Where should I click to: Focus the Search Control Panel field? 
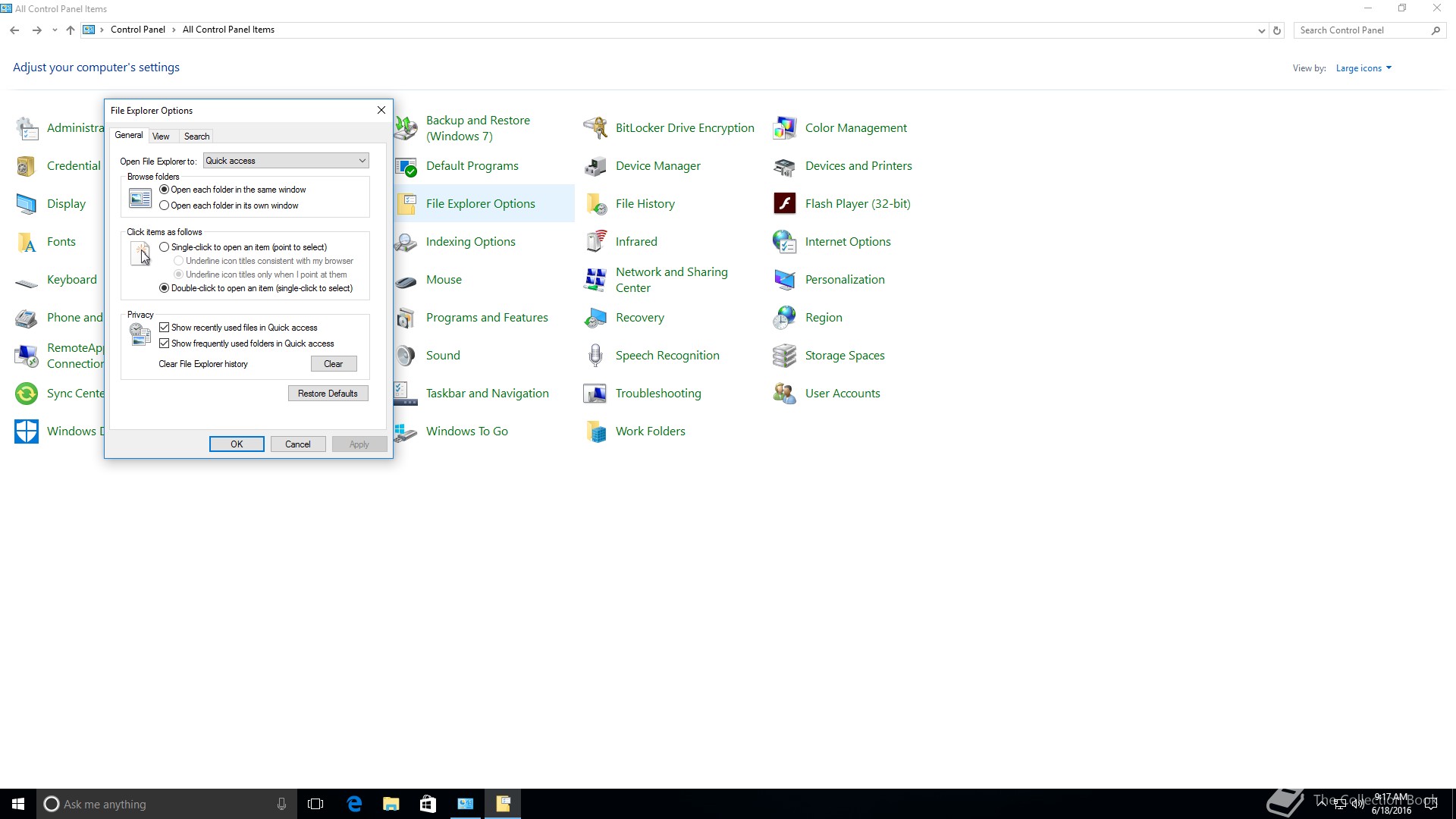[1370, 30]
